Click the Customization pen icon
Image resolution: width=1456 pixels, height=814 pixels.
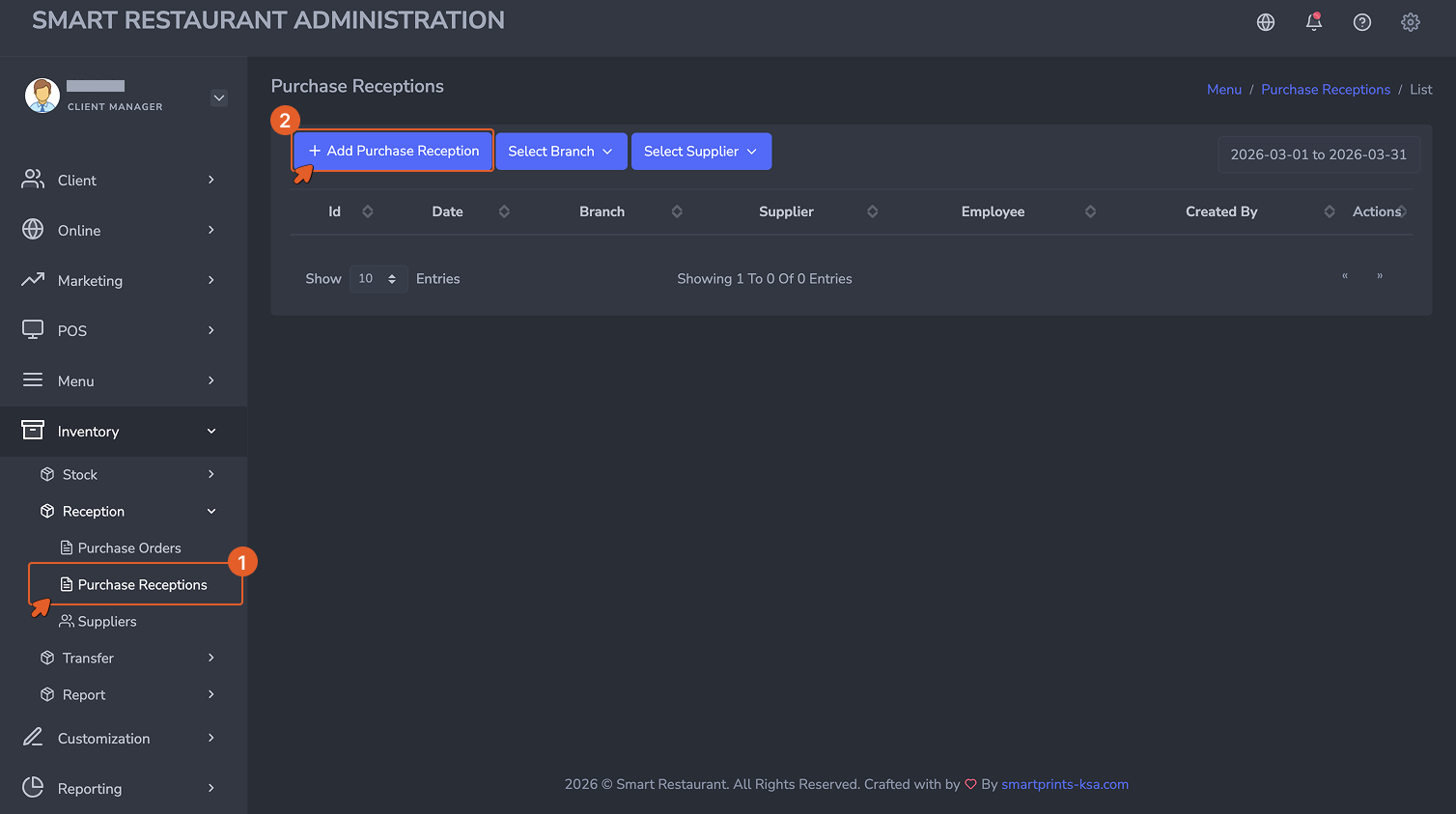(x=33, y=738)
